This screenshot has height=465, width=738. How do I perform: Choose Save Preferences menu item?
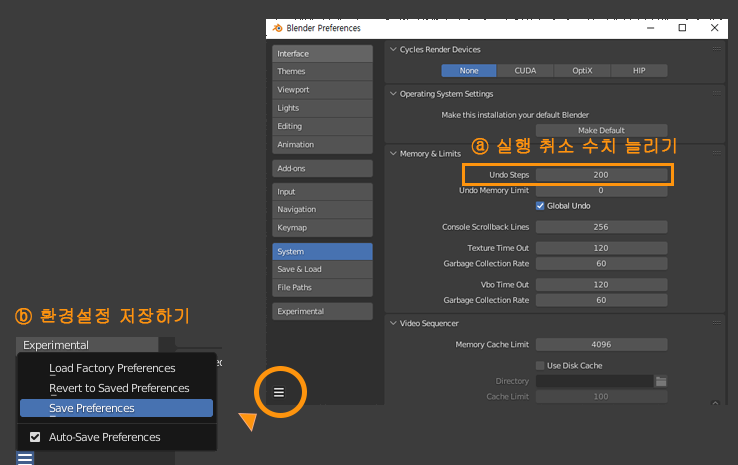coord(116,408)
